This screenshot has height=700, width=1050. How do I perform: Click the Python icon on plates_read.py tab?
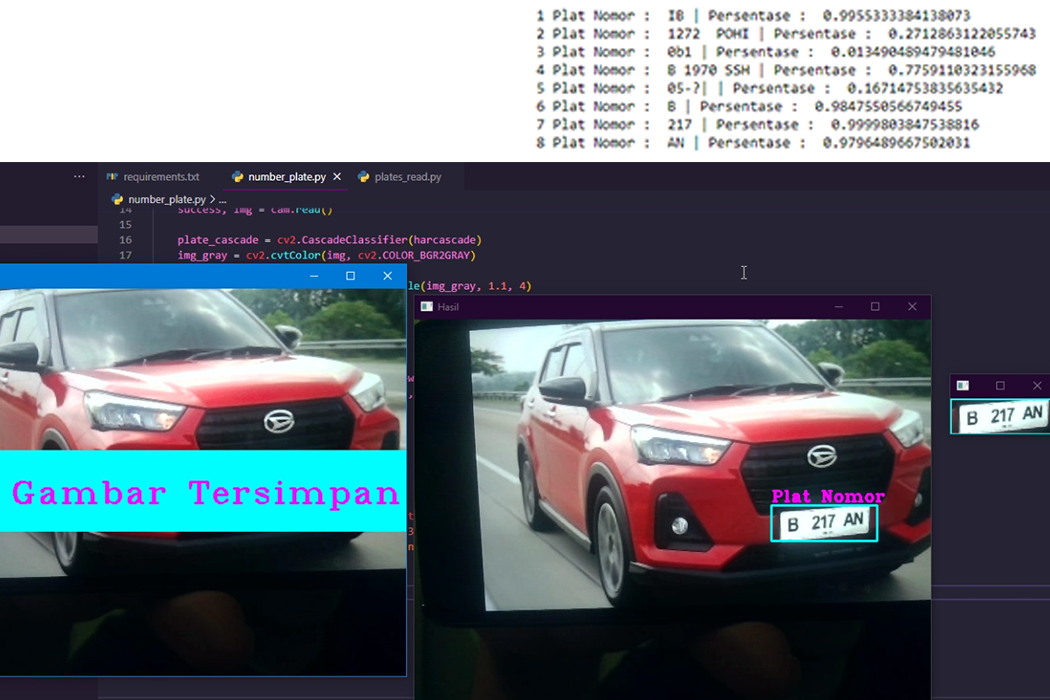tap(364, 177)
